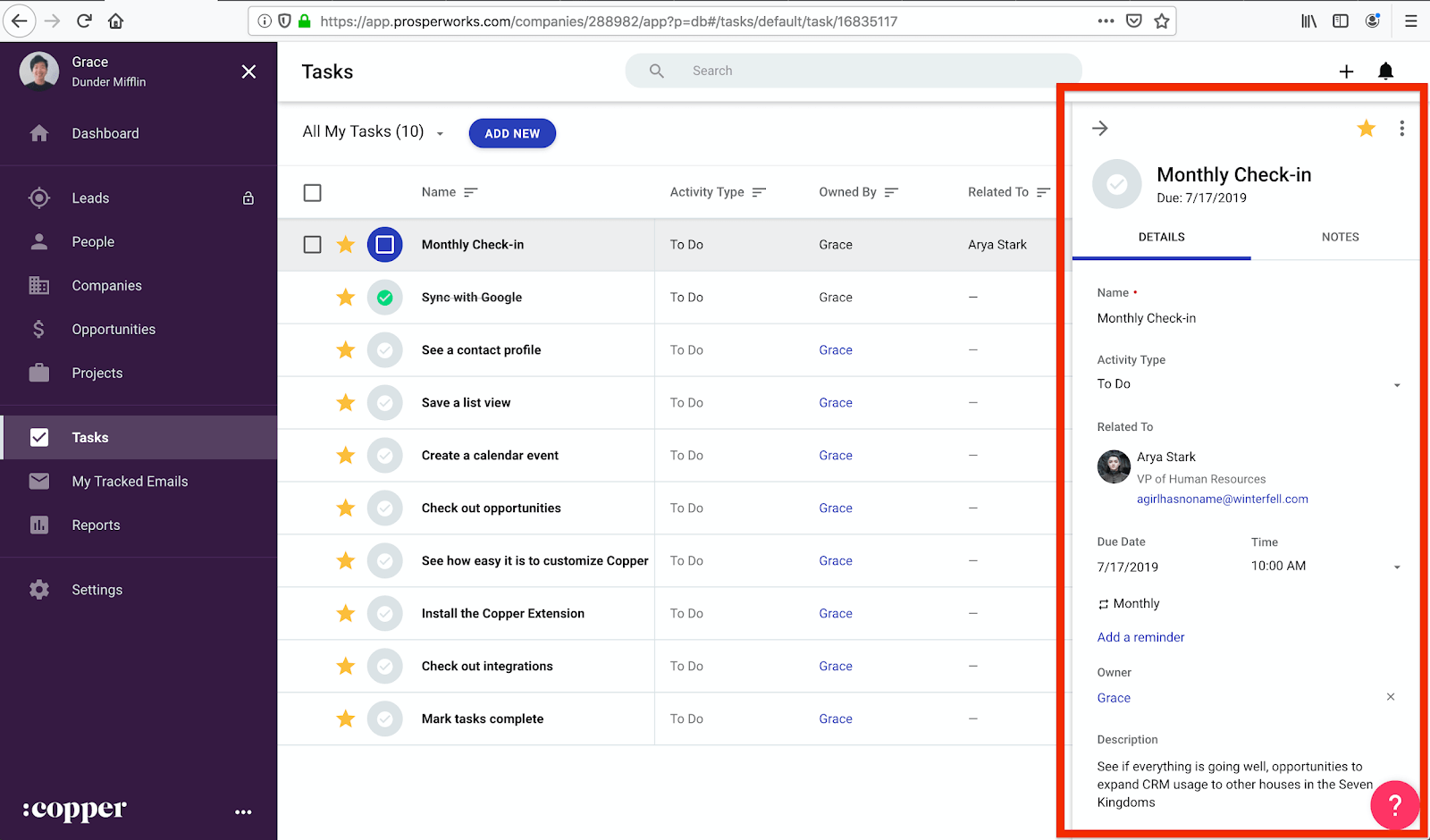
Task: Click the ADD NEW button
Action: pyautogui.click(x=512, y=133)
